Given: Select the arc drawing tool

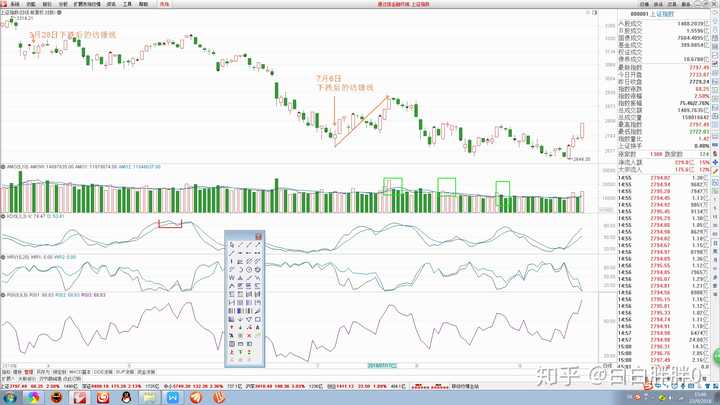Looking at the screenshot, I should point(240,270).
